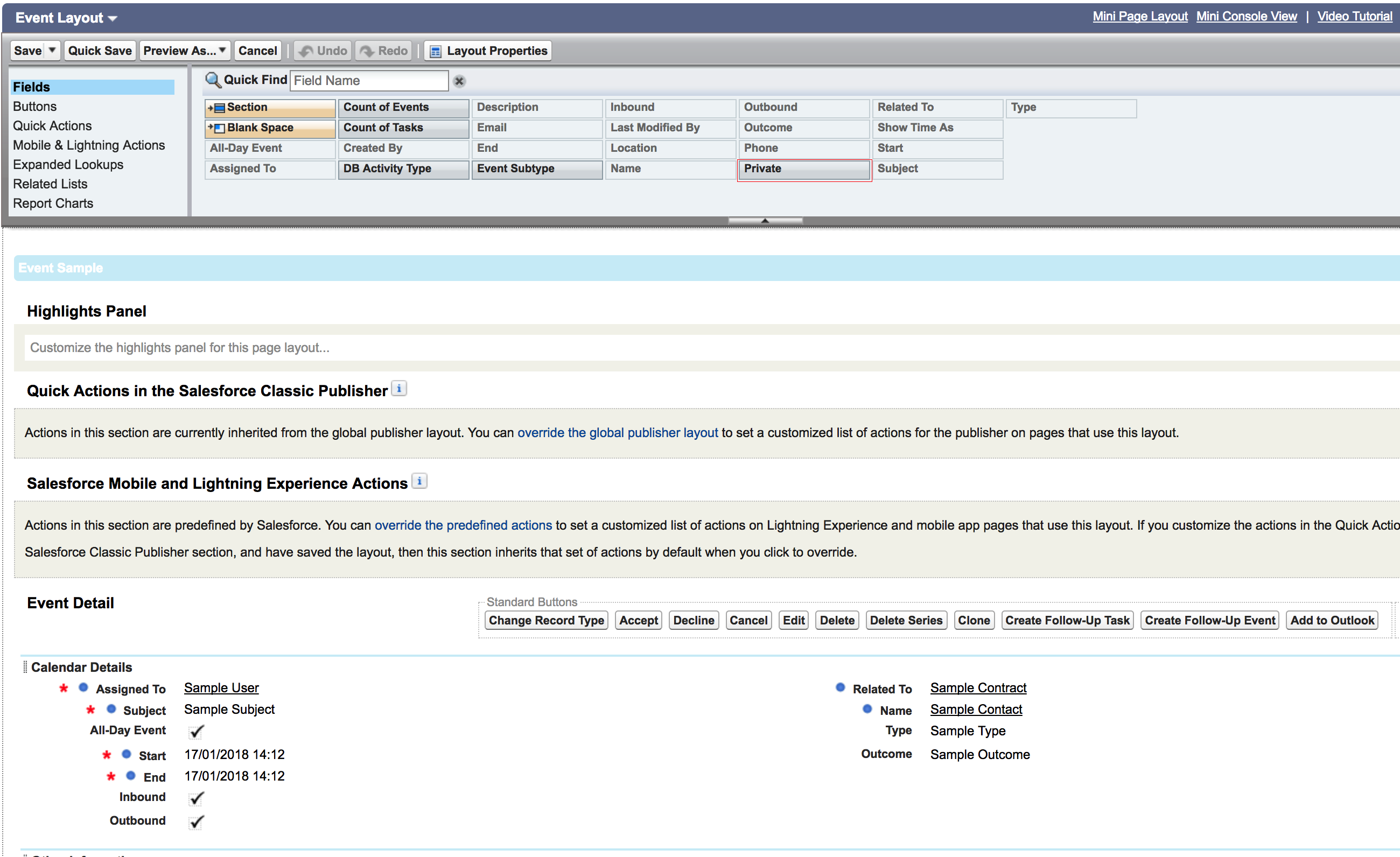Click the Quick Find magnifier icon
This screenshot has height=857, width=1400.
[x=213, y=80]
